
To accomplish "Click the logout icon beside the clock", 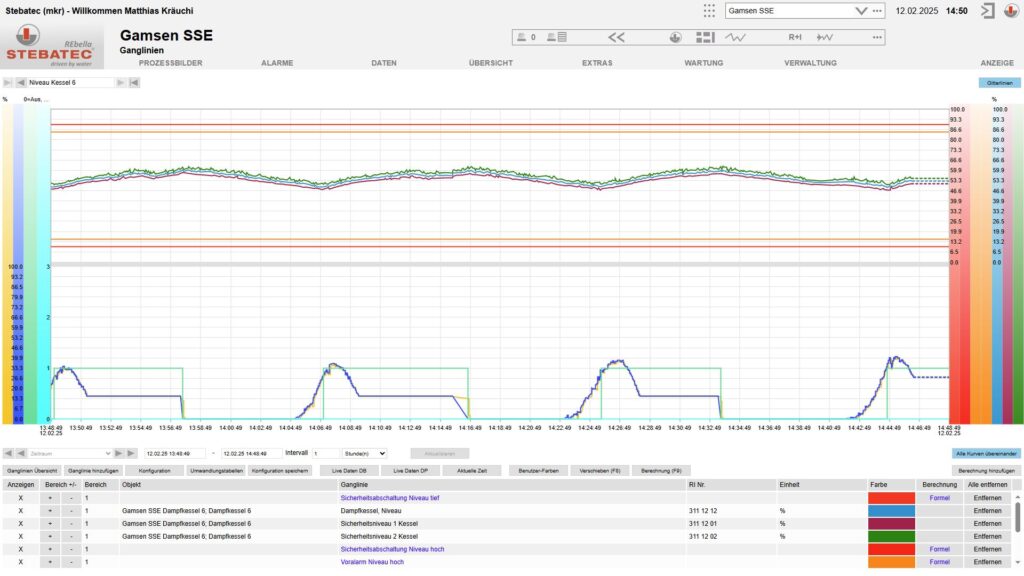I will (987, 11).
